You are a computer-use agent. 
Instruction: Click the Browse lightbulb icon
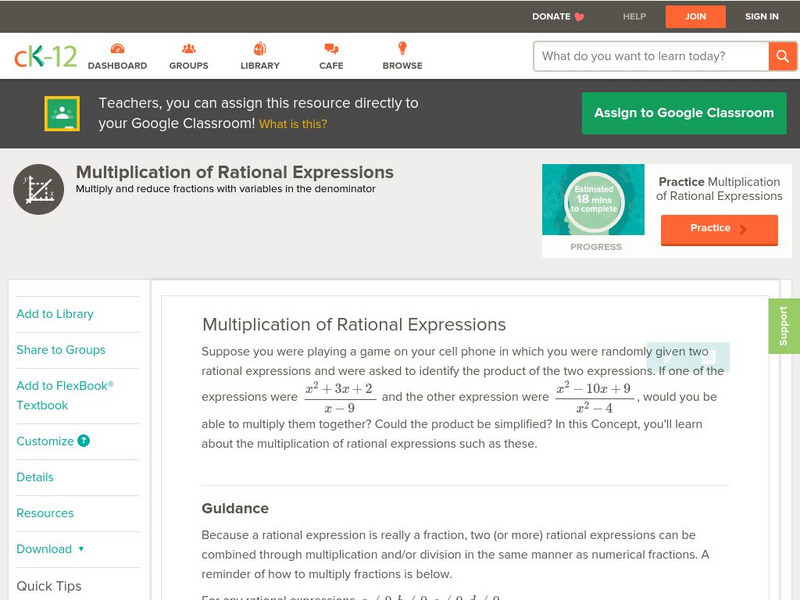coord(400,46)
